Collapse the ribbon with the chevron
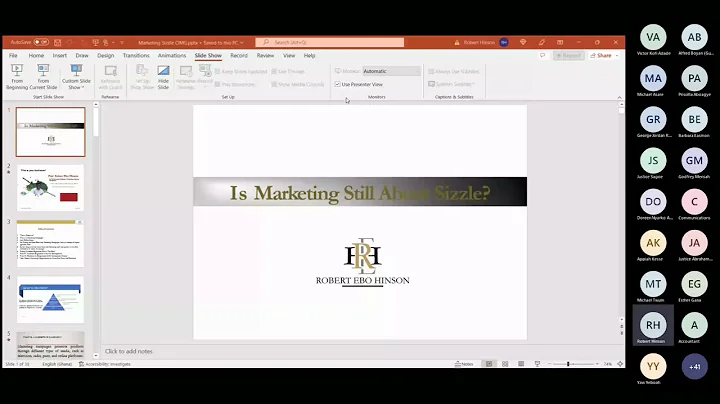The width and height of the screenshot is (720, 404). [x=619, y=97]
